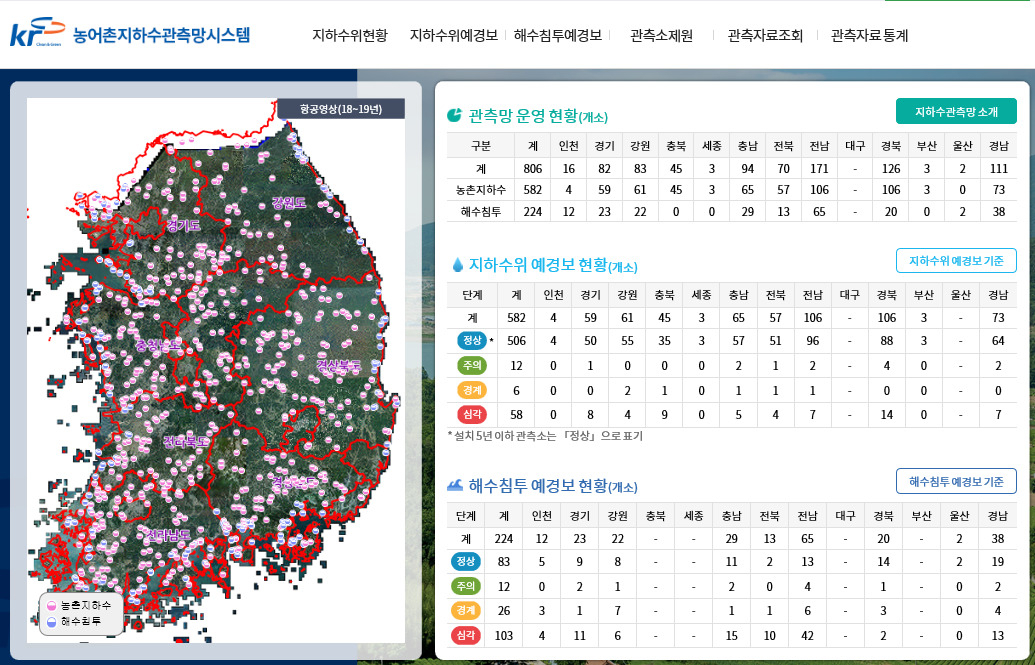Click the 지하수관측망 소개 button
1035x665 pixels.
coord(956,112)
